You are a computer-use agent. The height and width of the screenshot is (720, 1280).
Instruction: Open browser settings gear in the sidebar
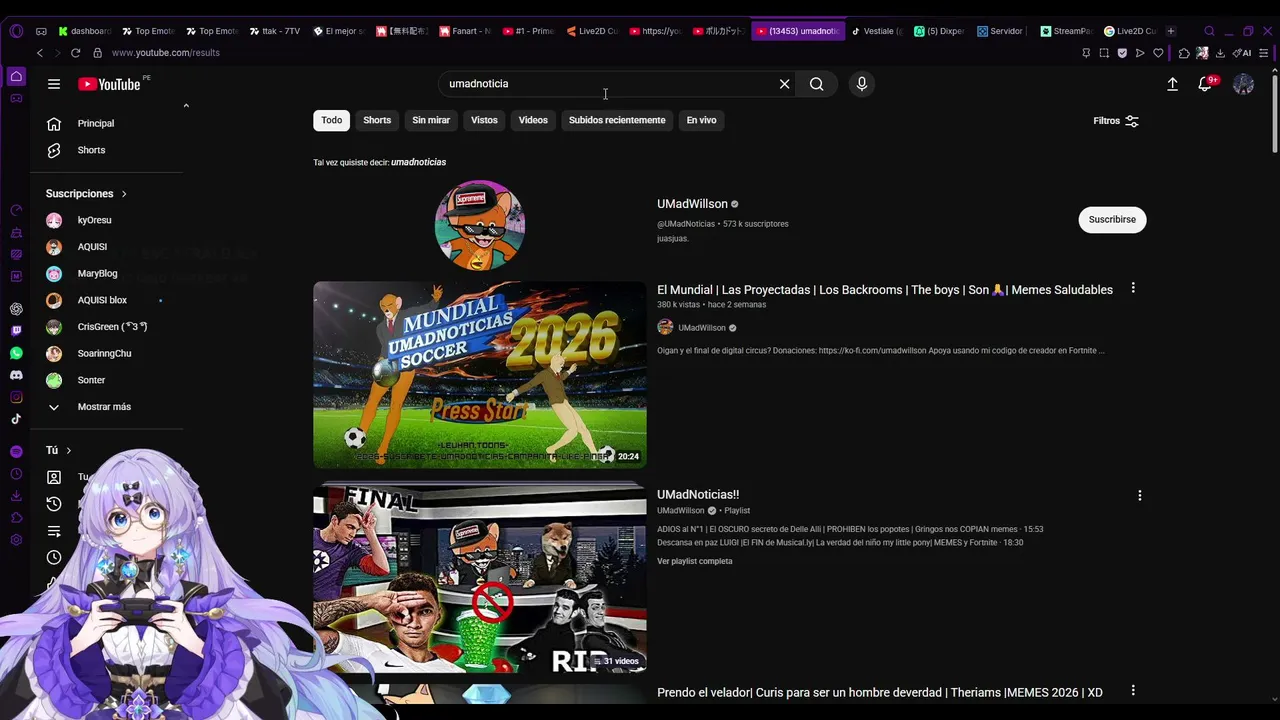tap(16, 540)
